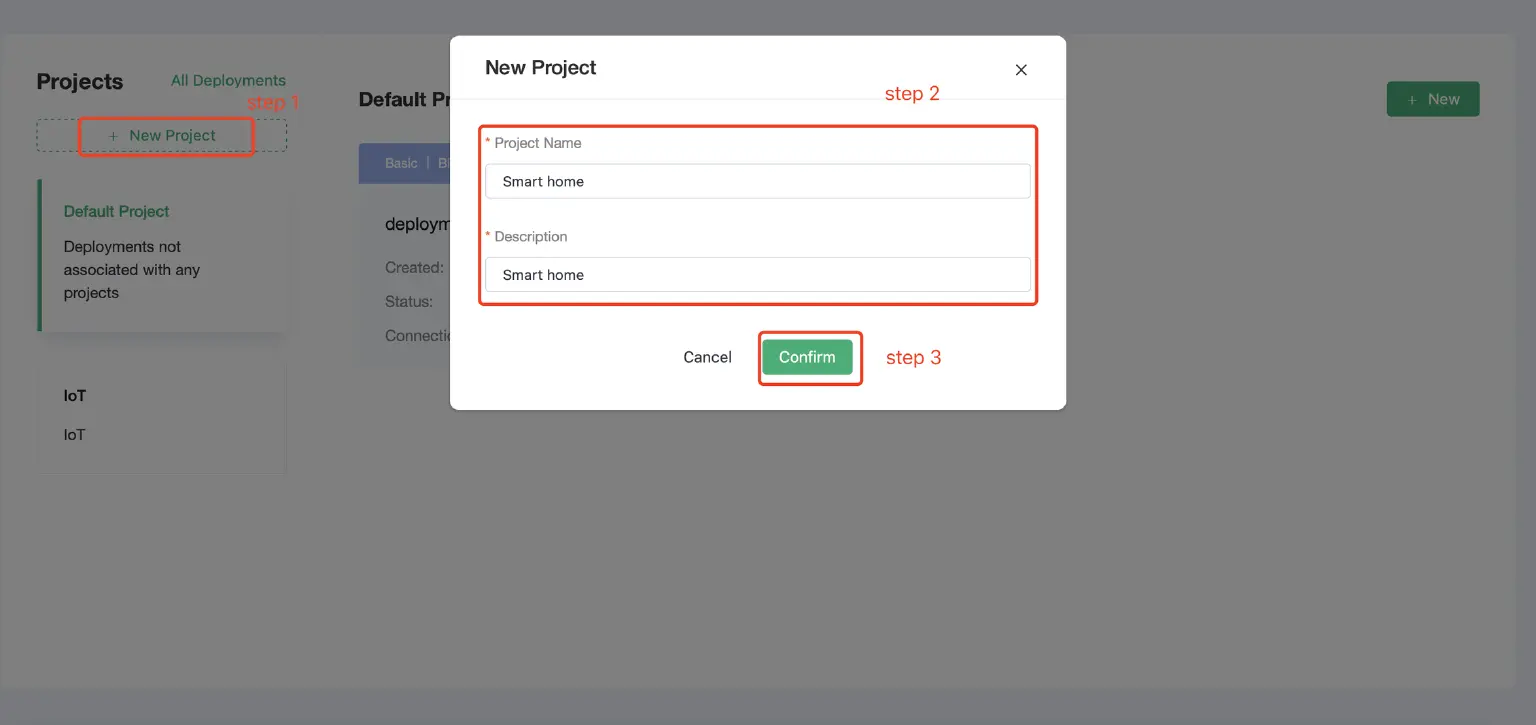
Task: Click the Created label on deployment card
Action: (414, 268)
